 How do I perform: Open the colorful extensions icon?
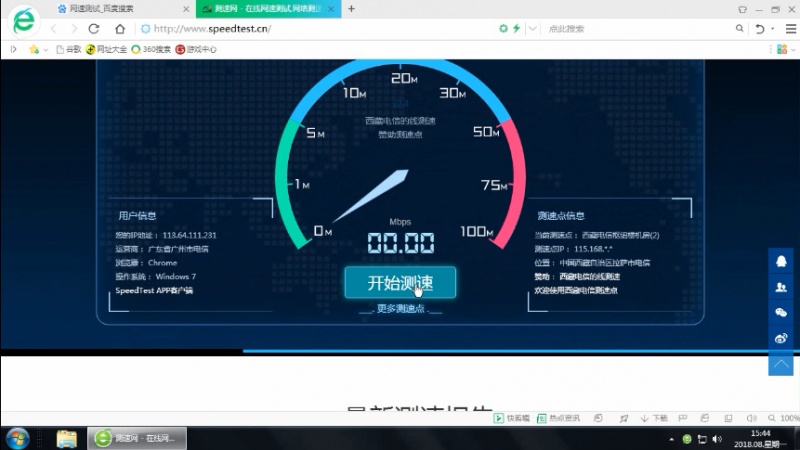[782, 49]
